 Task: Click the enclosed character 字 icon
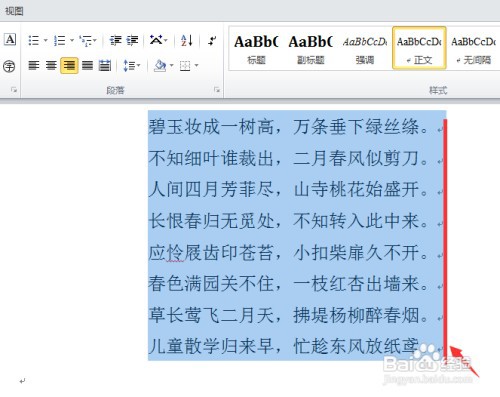9,66
